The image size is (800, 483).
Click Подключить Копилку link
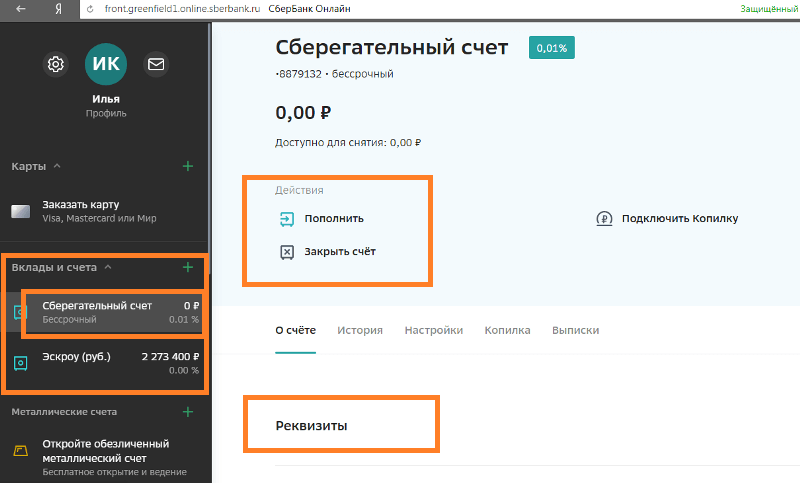click(x=680, y=219)
